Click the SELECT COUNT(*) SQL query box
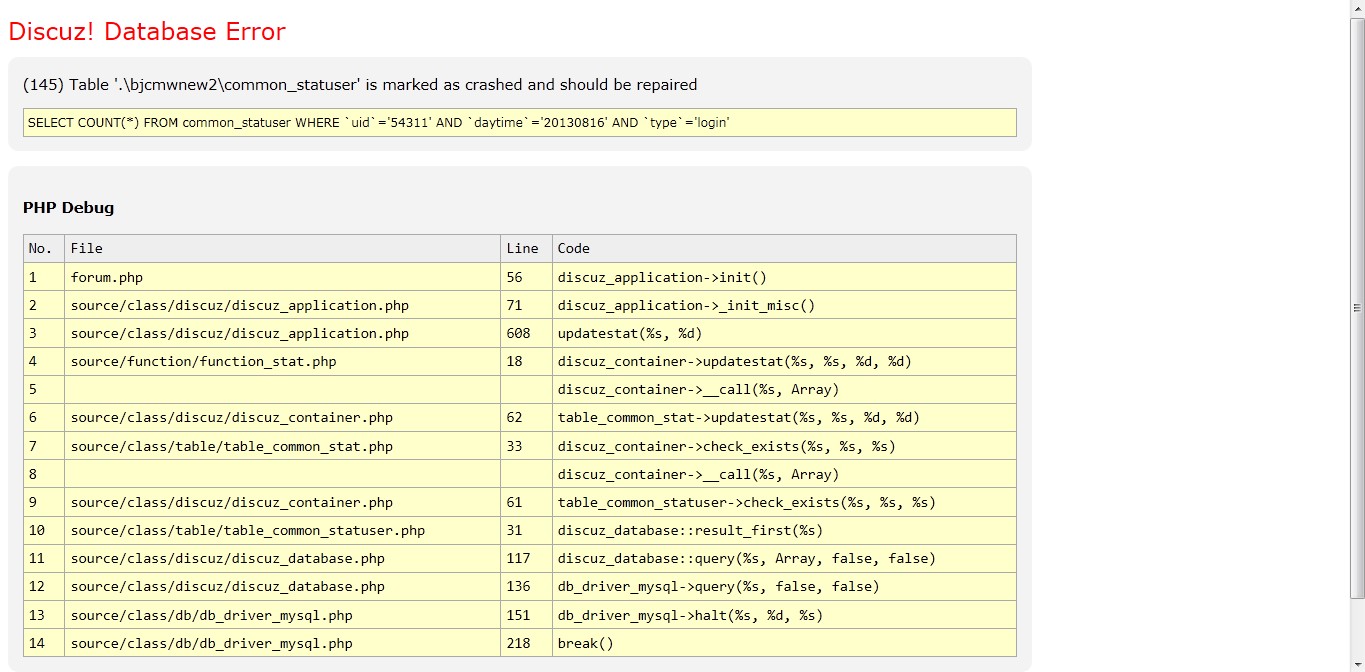1365x672 pixels. point(519,122)
